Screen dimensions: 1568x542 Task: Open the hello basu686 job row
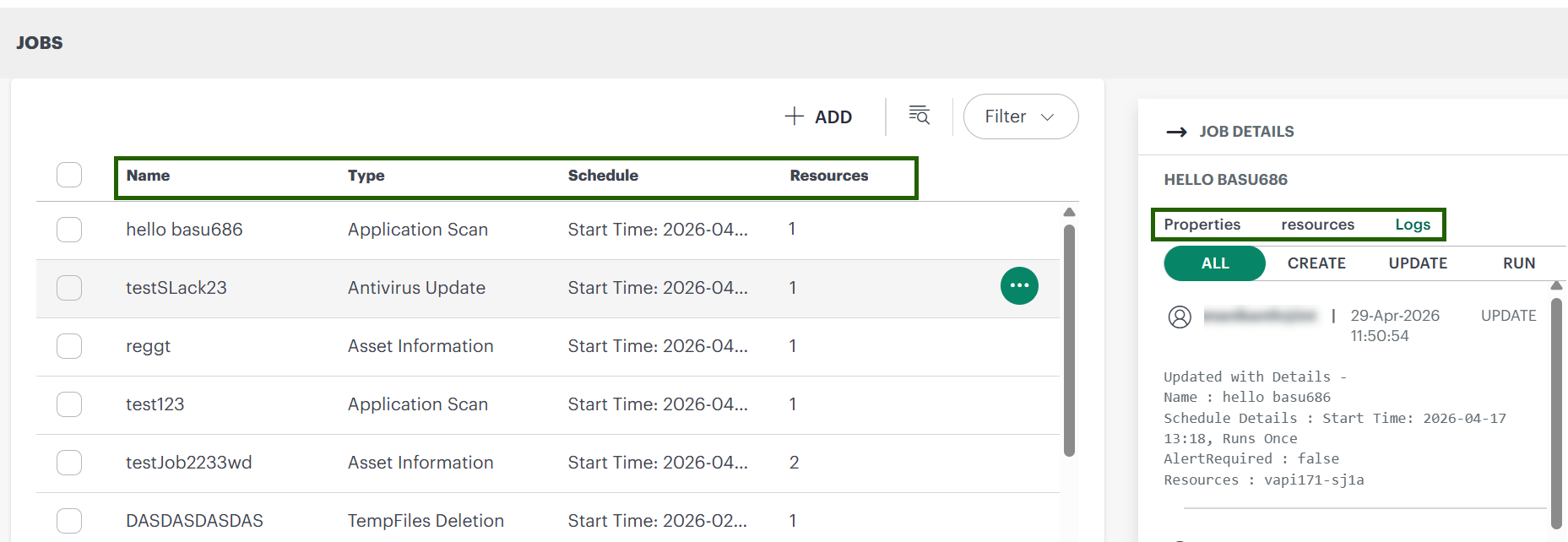[547, 230]
